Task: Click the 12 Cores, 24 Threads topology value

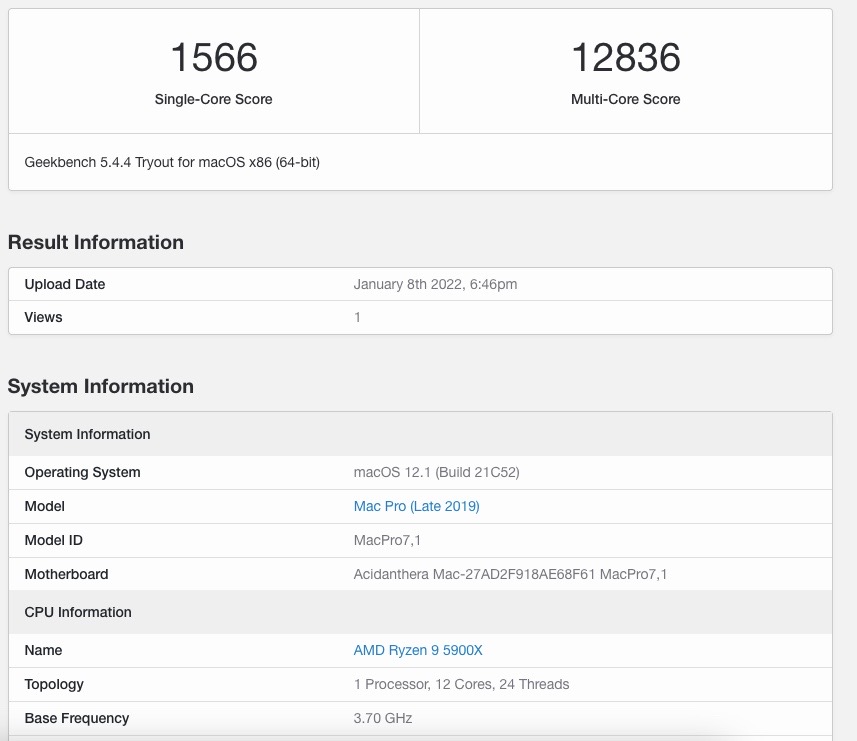Action: click(x=461, y=684)
